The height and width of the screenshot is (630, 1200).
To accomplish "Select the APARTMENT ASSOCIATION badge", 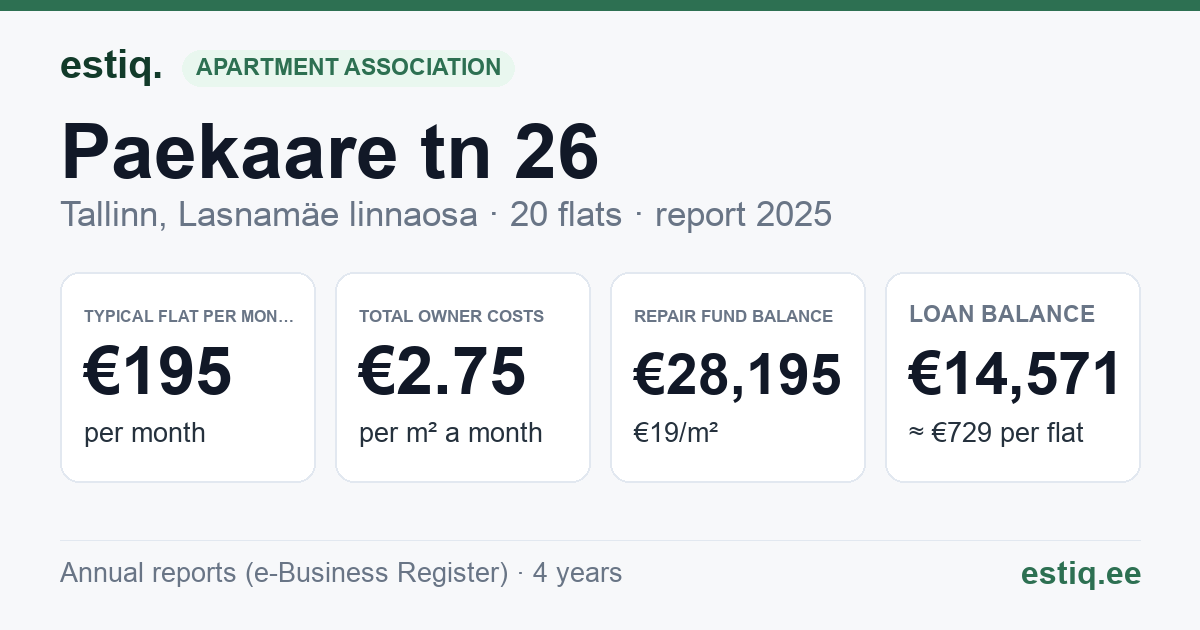I will tap(348, 68).
